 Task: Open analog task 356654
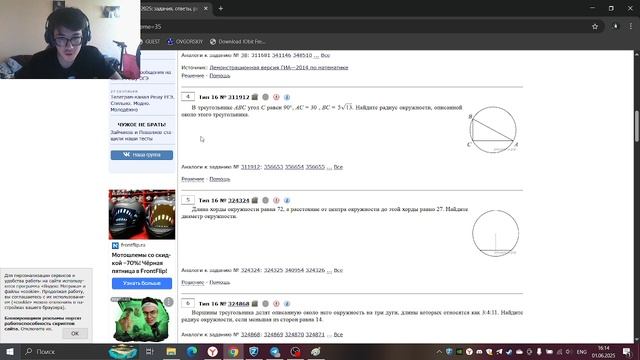[x=294, y=167]
